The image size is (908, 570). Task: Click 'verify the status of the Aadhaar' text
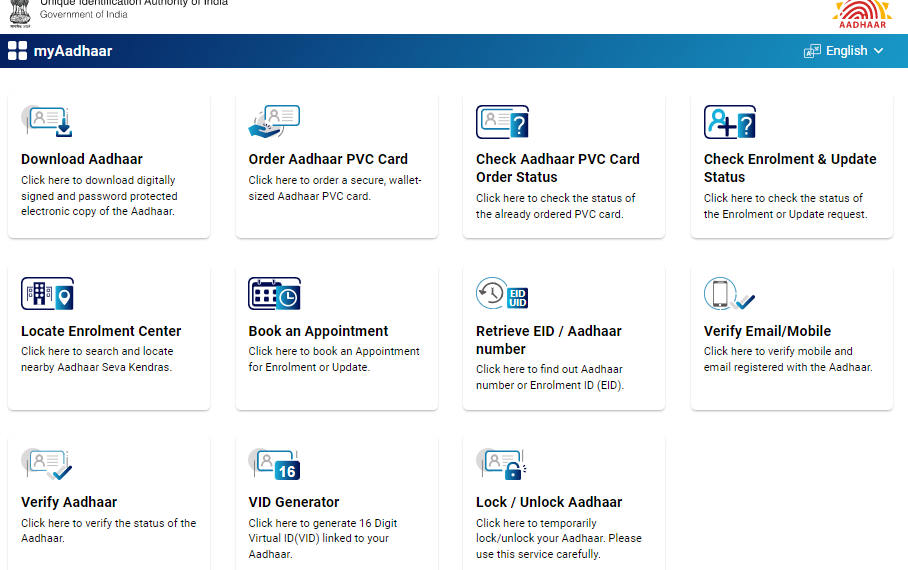(x=108, y=531)
